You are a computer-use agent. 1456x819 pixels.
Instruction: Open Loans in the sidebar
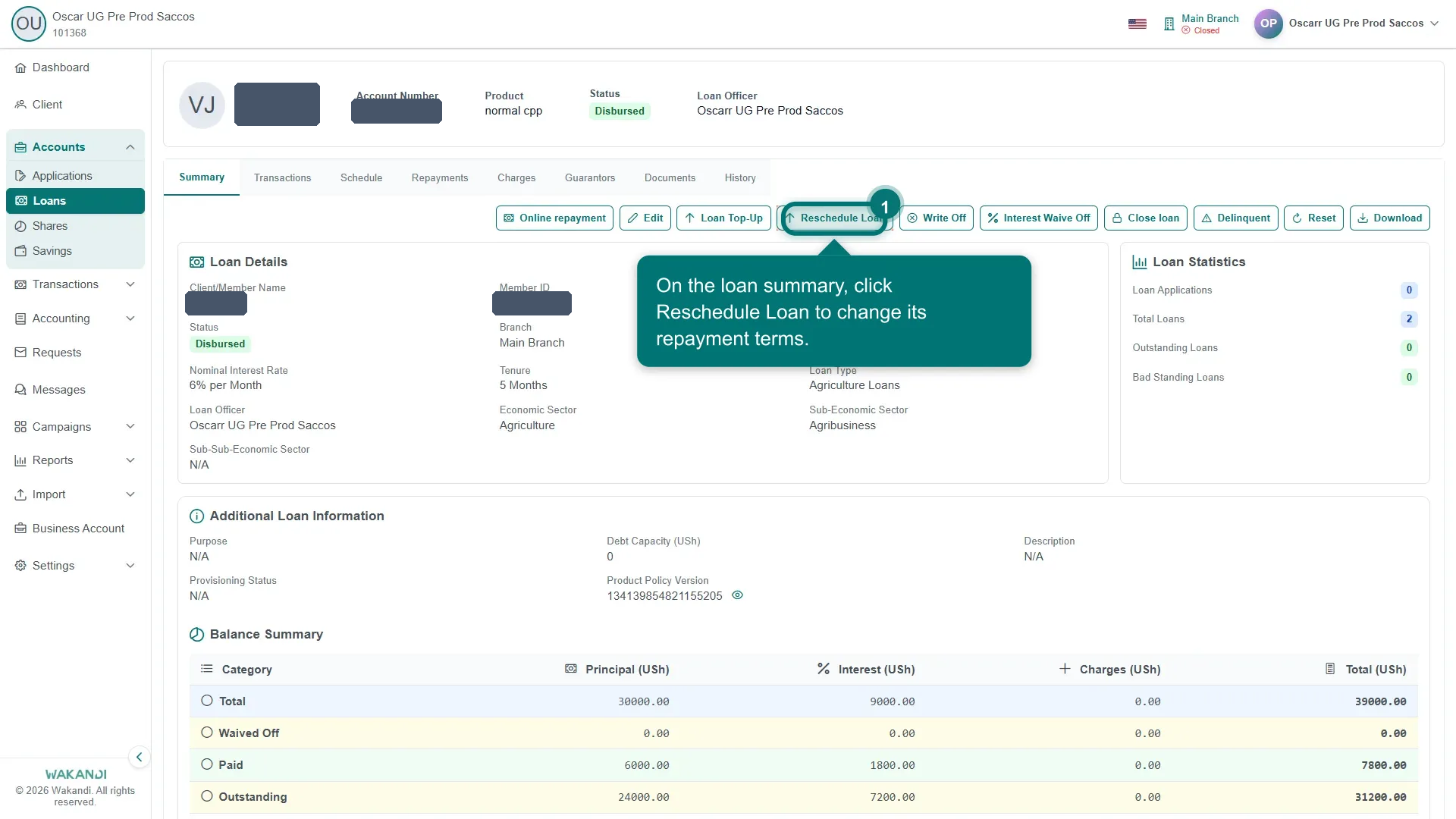pos(75,201)
